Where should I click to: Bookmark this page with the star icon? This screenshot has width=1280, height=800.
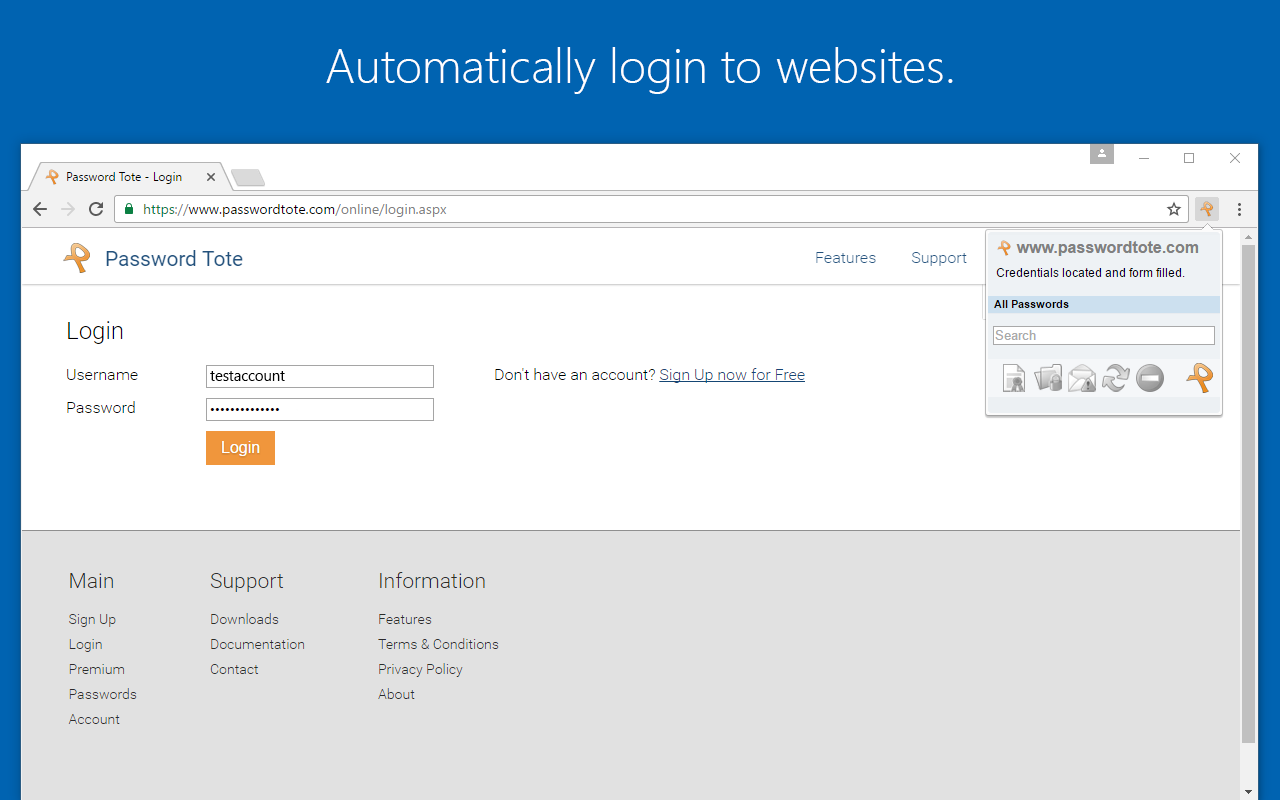pos(1174,209)
